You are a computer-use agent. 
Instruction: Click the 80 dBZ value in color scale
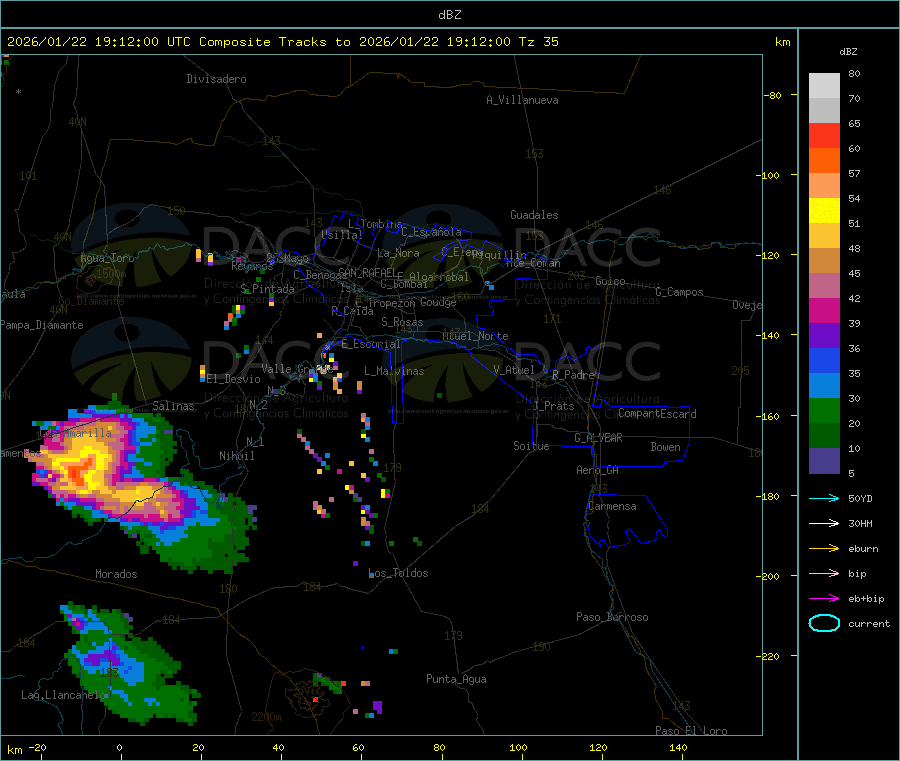(854, 73)
